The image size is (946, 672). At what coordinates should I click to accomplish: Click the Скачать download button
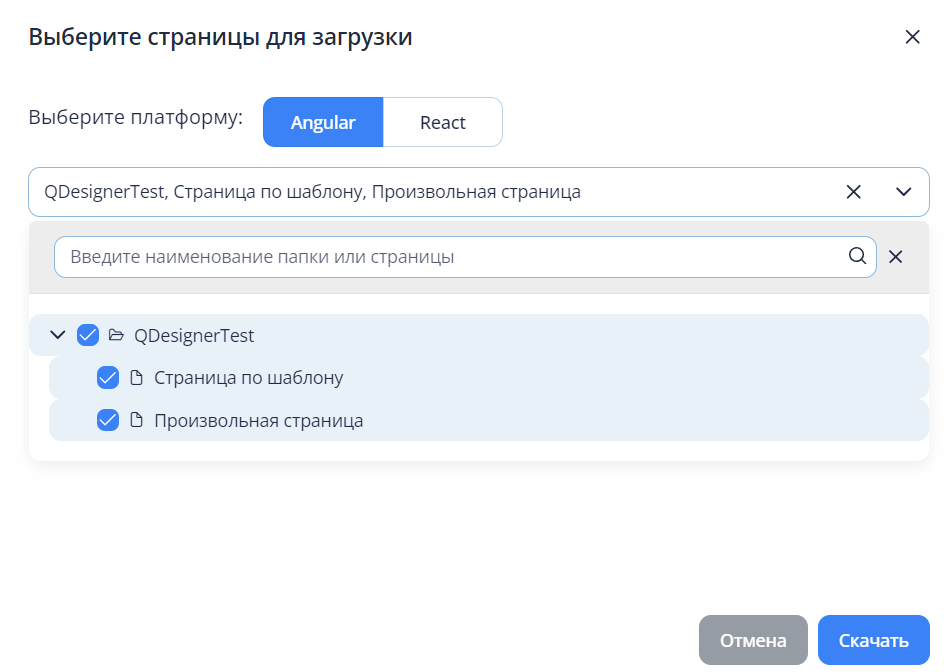click(874, 640)
